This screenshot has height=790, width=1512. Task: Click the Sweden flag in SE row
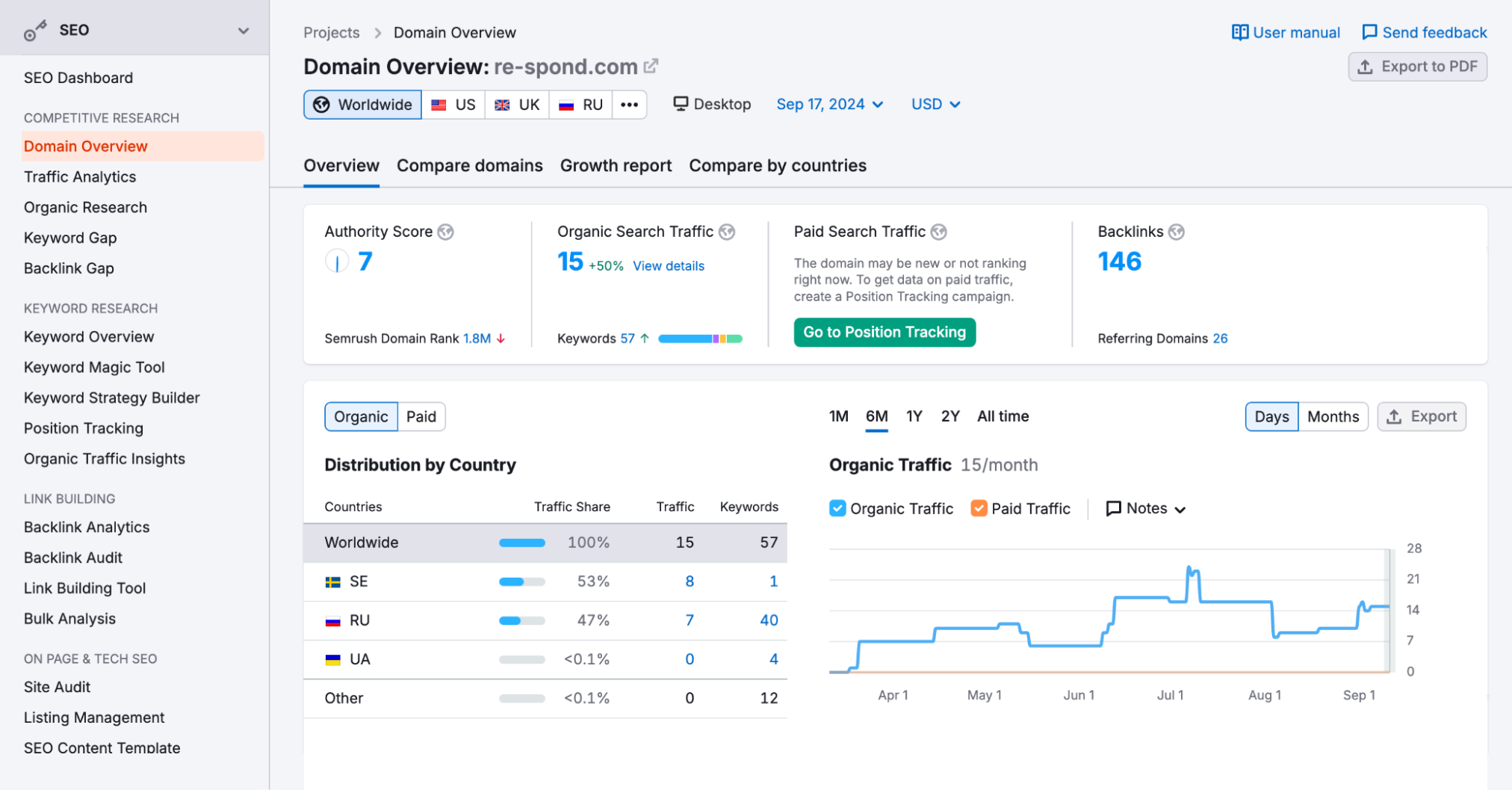[x=333, y=582]
